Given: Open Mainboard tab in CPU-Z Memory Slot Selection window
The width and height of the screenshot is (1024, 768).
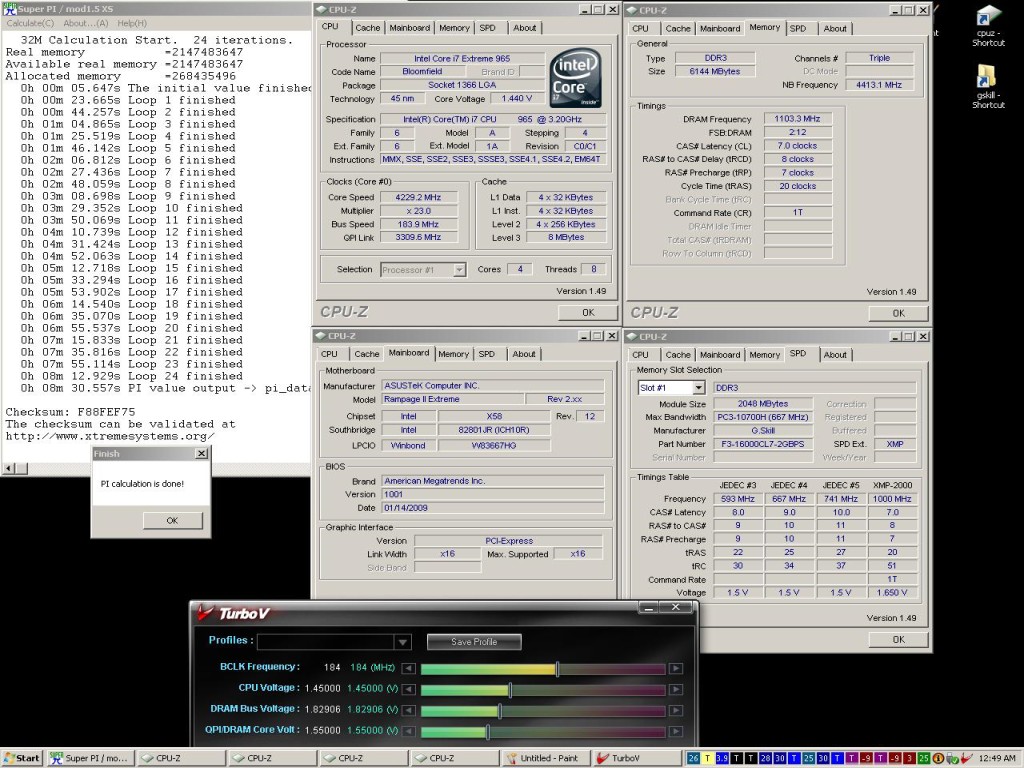Looking at the screenshot, I should point(720,355).
